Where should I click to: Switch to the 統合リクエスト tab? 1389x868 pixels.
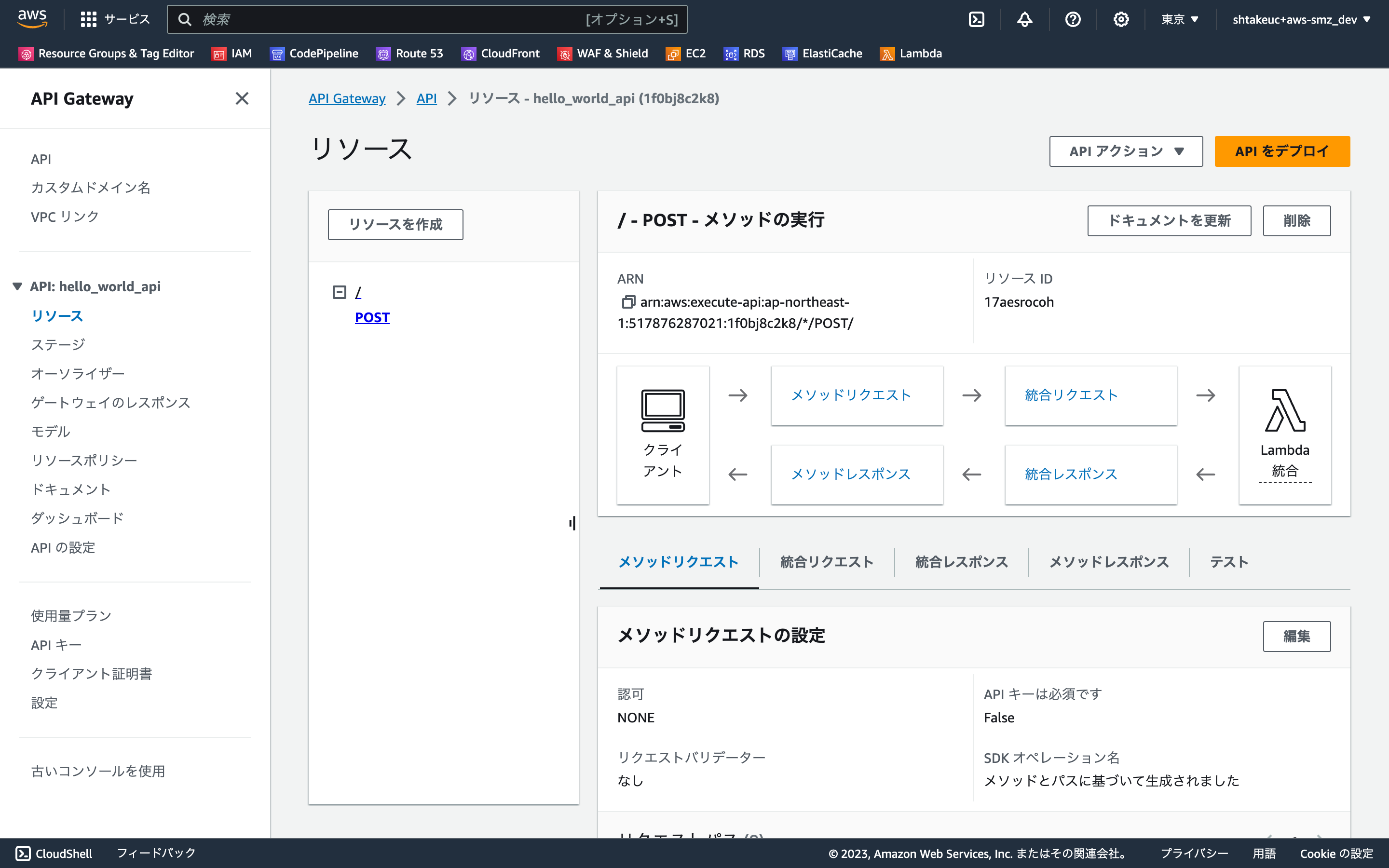pyautogui.click(x=827, y=562)
